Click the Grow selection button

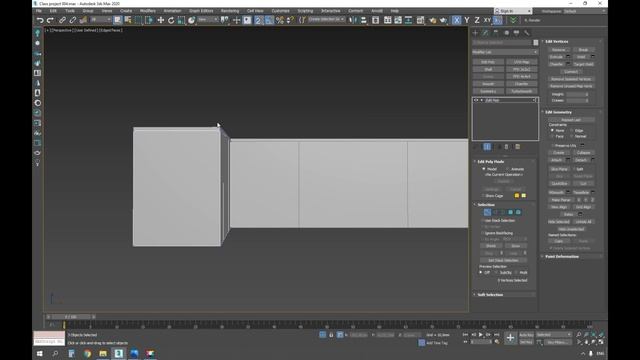[516, 246]
